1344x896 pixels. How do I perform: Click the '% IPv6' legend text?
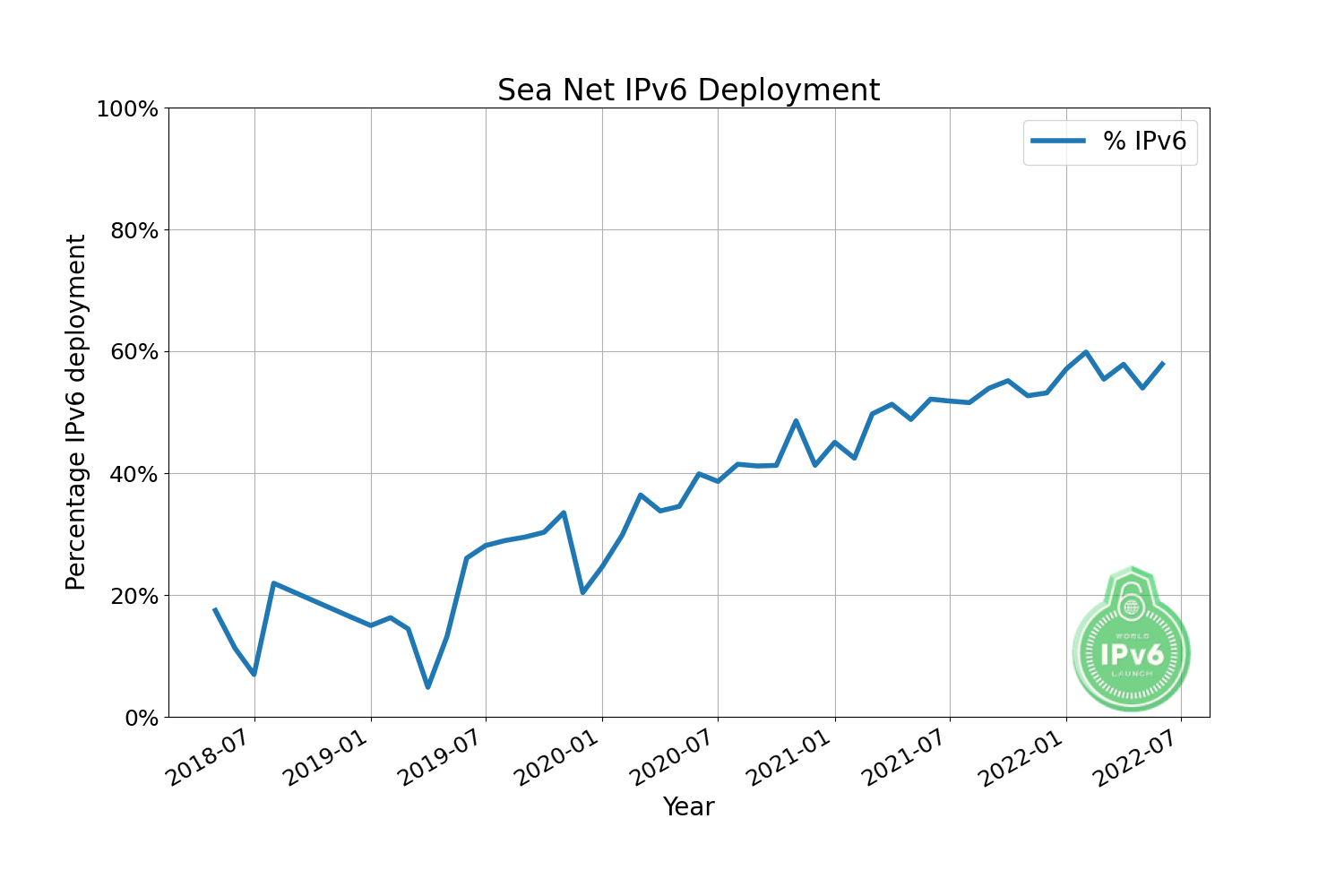[x=1144, y=142]
